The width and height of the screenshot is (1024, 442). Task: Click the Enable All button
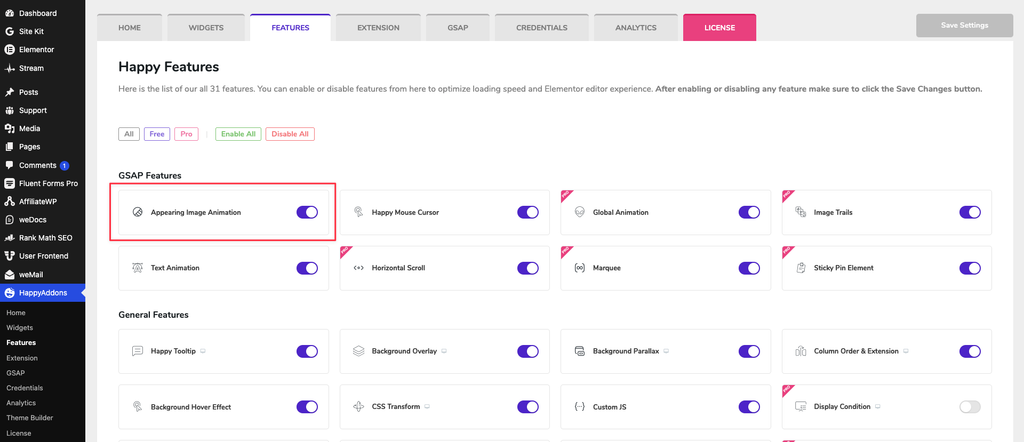(x=238, y=134)
